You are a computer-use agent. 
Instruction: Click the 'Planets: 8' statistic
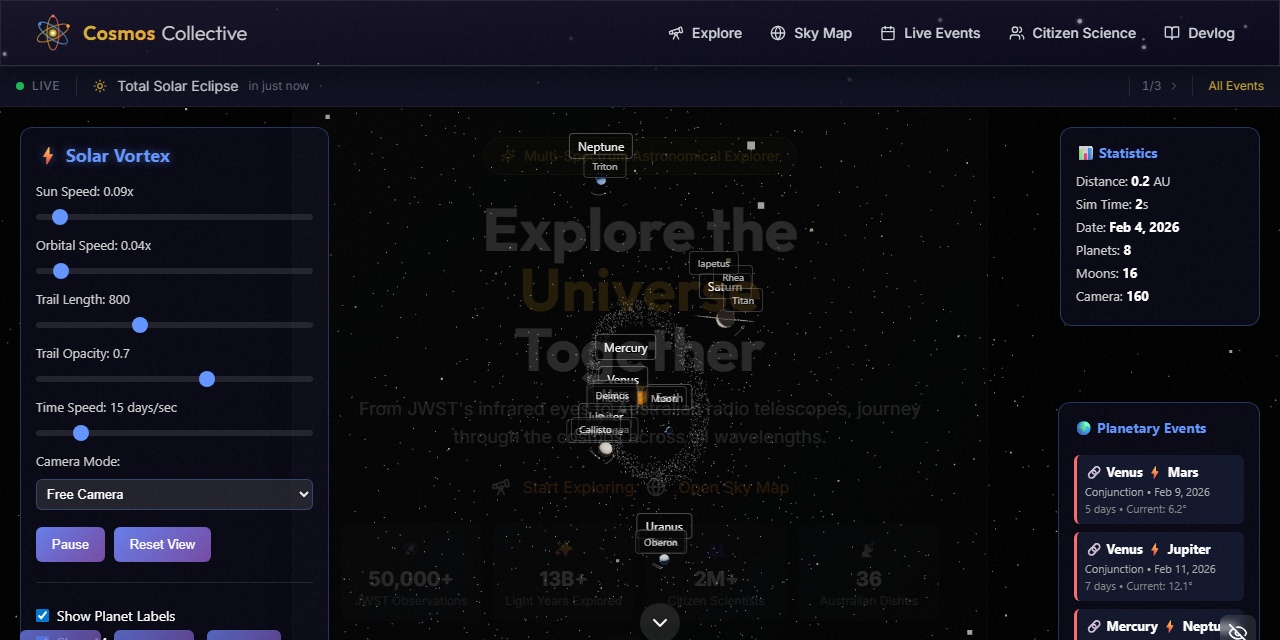pyautogui.click(x=1104, y=250)
